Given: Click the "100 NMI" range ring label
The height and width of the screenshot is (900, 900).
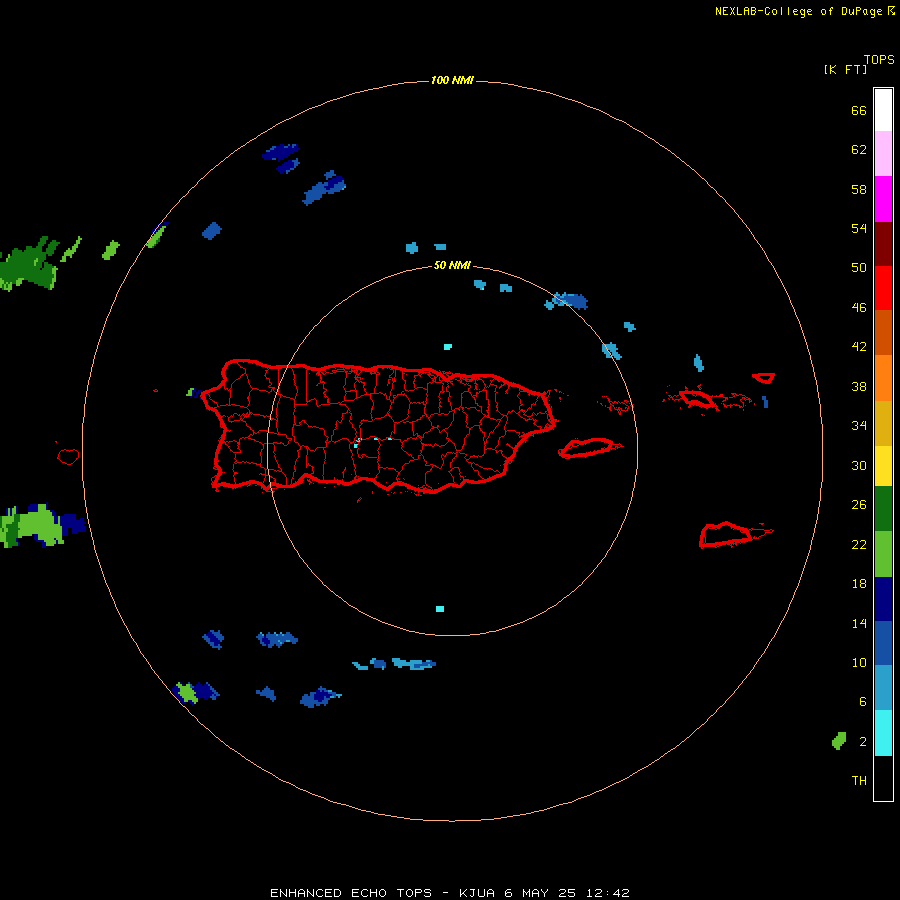Looking at the screenshot, I should pos(452,80).
